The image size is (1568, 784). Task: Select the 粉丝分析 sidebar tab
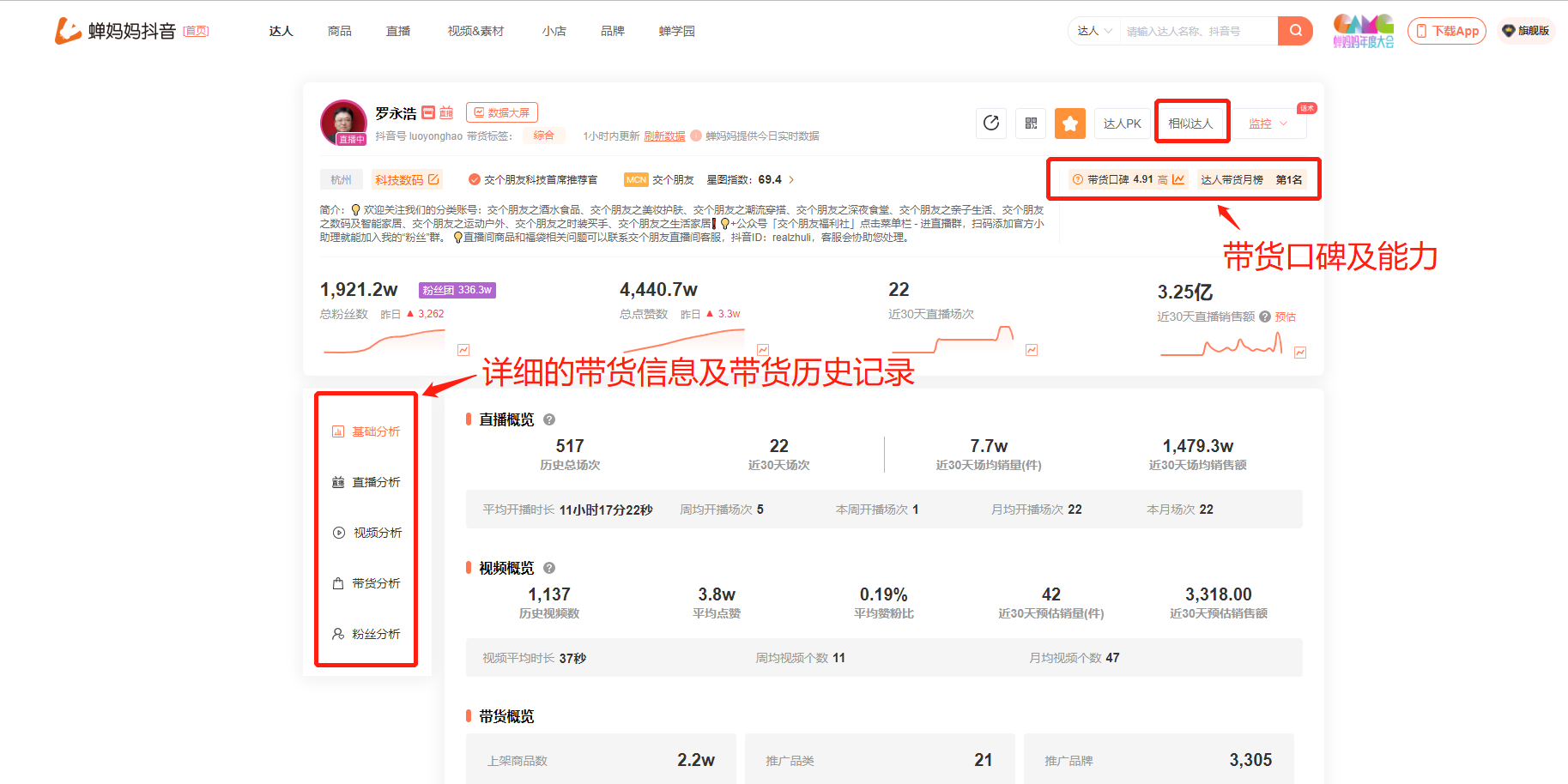[366, 634]
